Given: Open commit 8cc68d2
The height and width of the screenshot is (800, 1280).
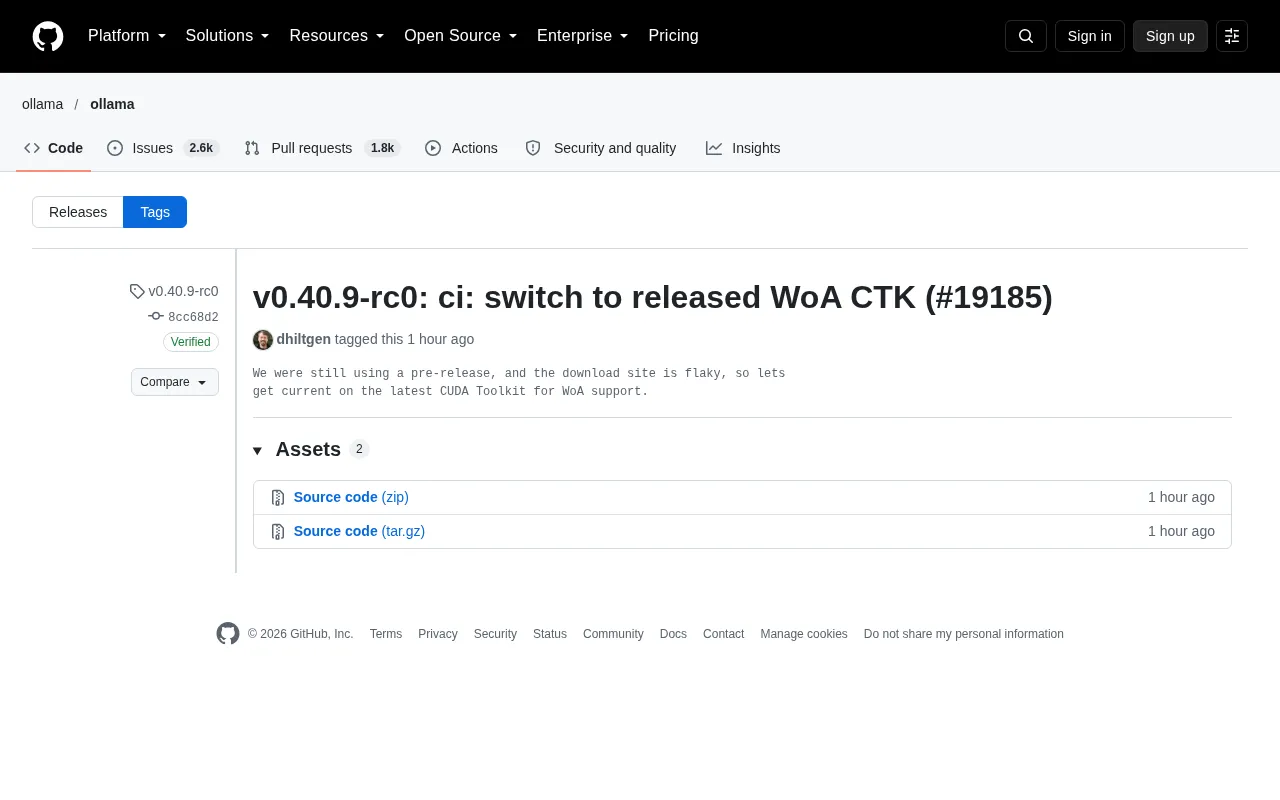Looking at the screenshot, I should click(193, 317).
